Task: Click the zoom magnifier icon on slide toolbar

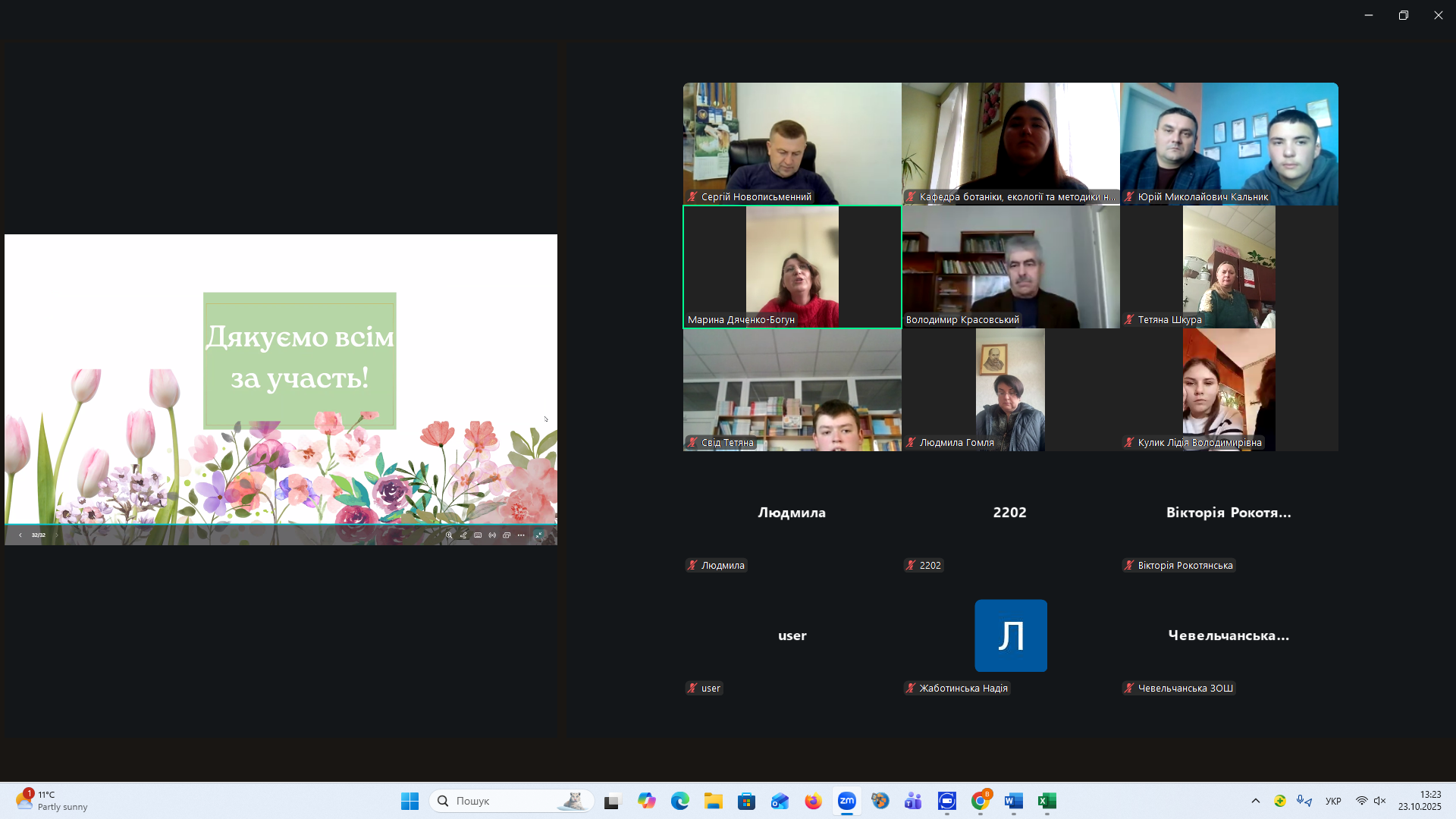Action: [x=449, y=535]
